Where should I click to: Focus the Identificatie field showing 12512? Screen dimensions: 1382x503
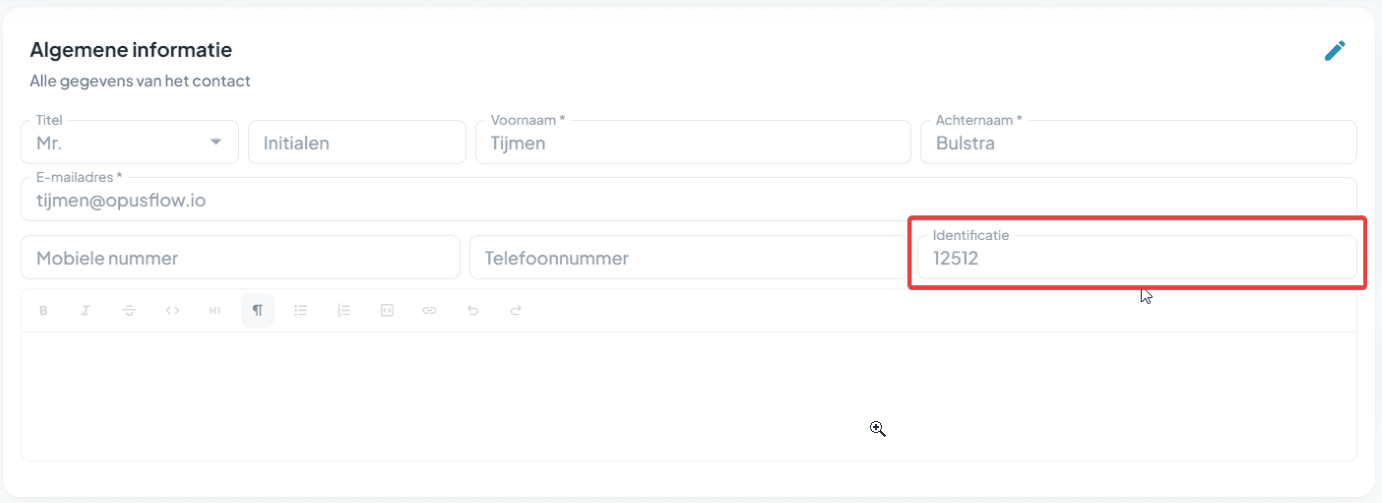click(1137, 258)
